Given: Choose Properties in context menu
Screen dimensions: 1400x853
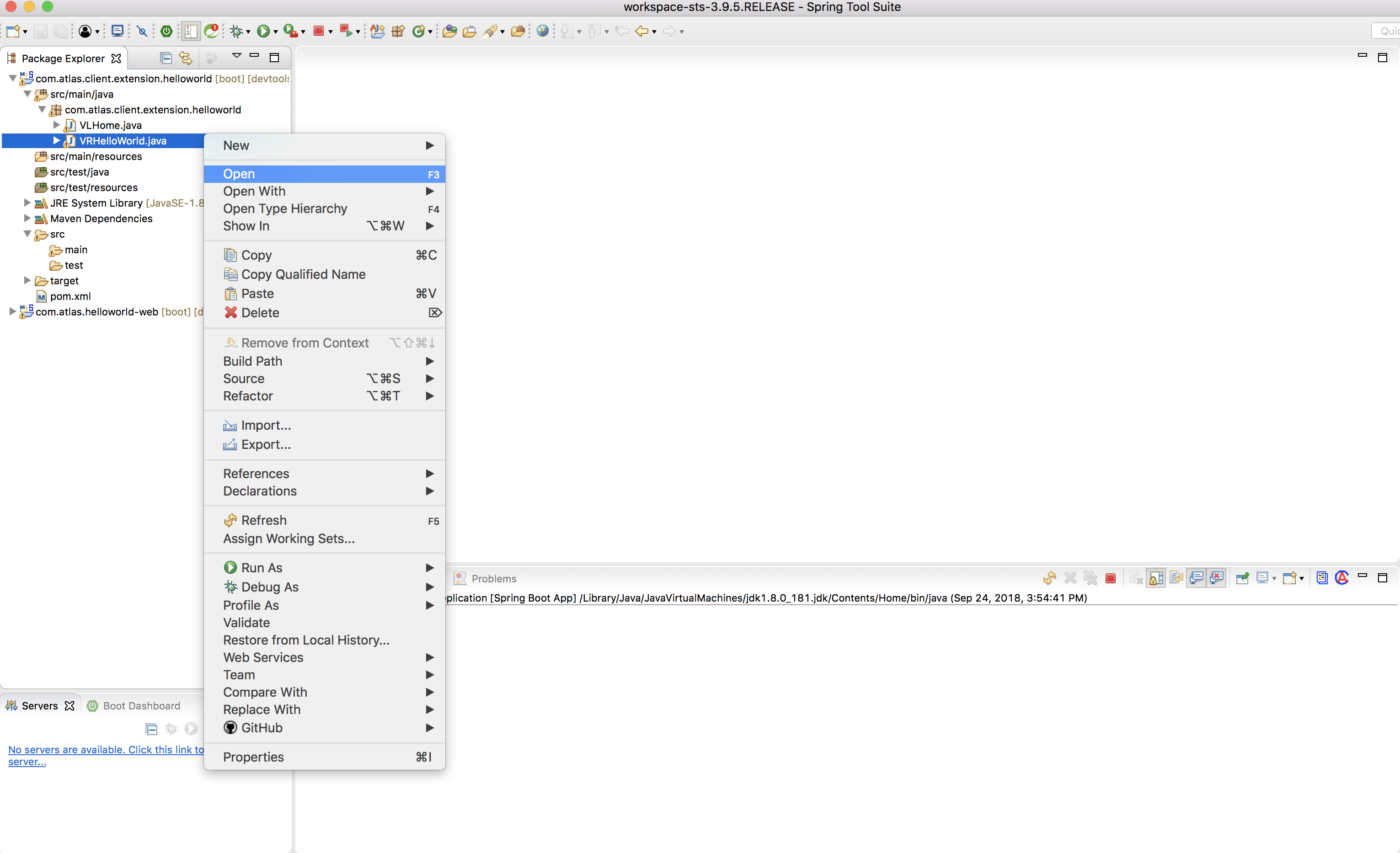Looking at the screenshot, I should [325, 757].
